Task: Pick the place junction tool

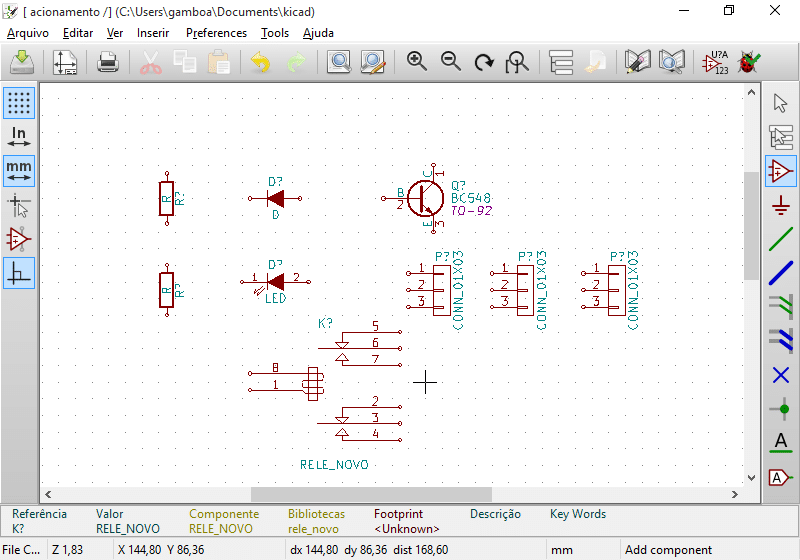Action: (781, 409)
